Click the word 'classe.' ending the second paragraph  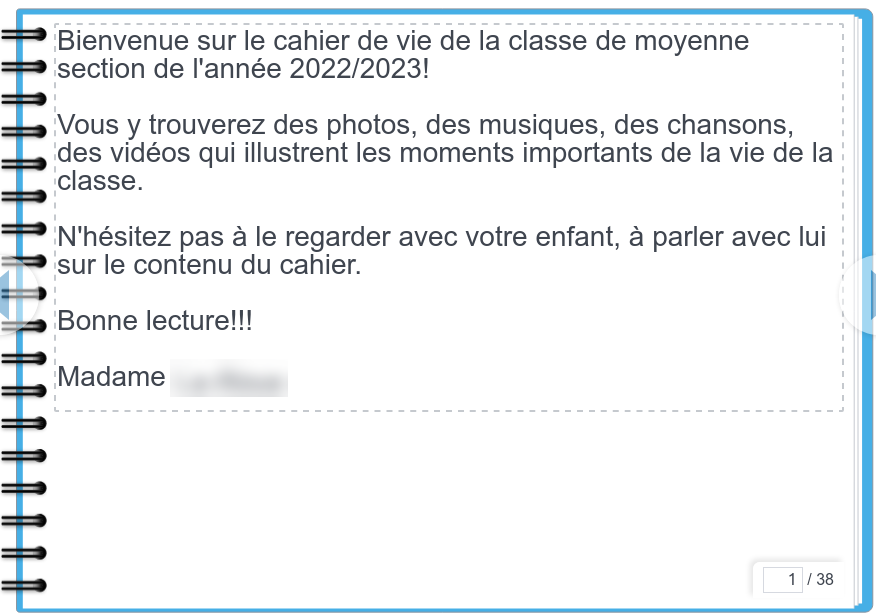point(101,182)
